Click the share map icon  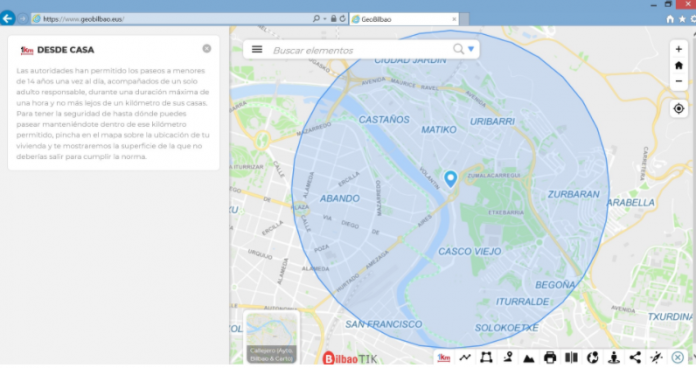point(635,358)
